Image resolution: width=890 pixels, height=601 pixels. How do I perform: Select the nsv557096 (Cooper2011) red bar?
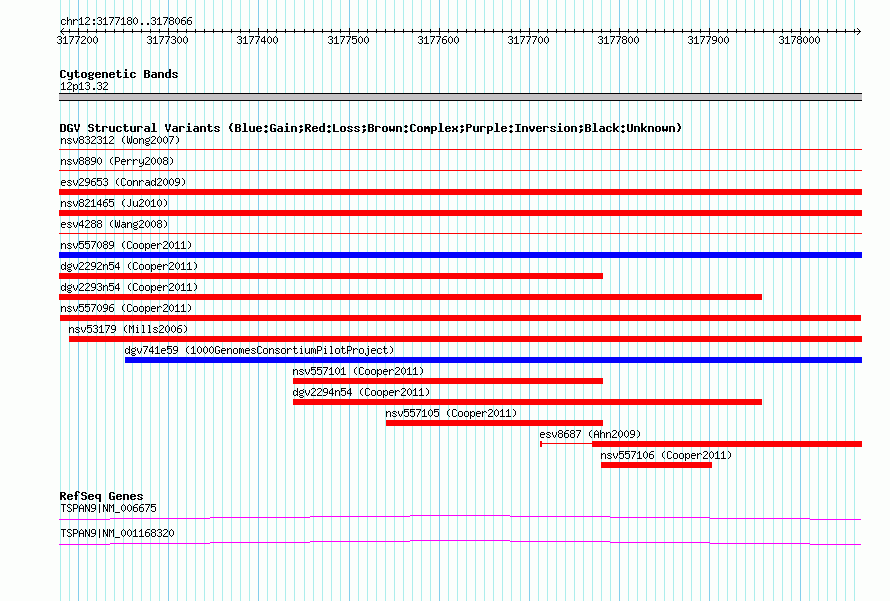460,318
